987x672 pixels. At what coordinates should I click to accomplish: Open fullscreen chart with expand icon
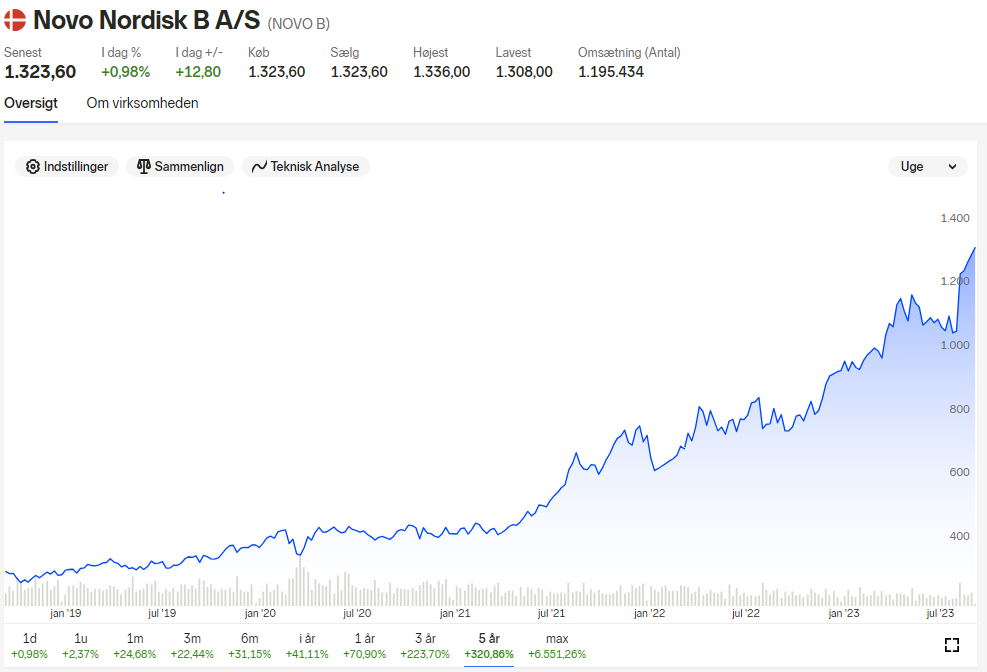tap(952, 645)
